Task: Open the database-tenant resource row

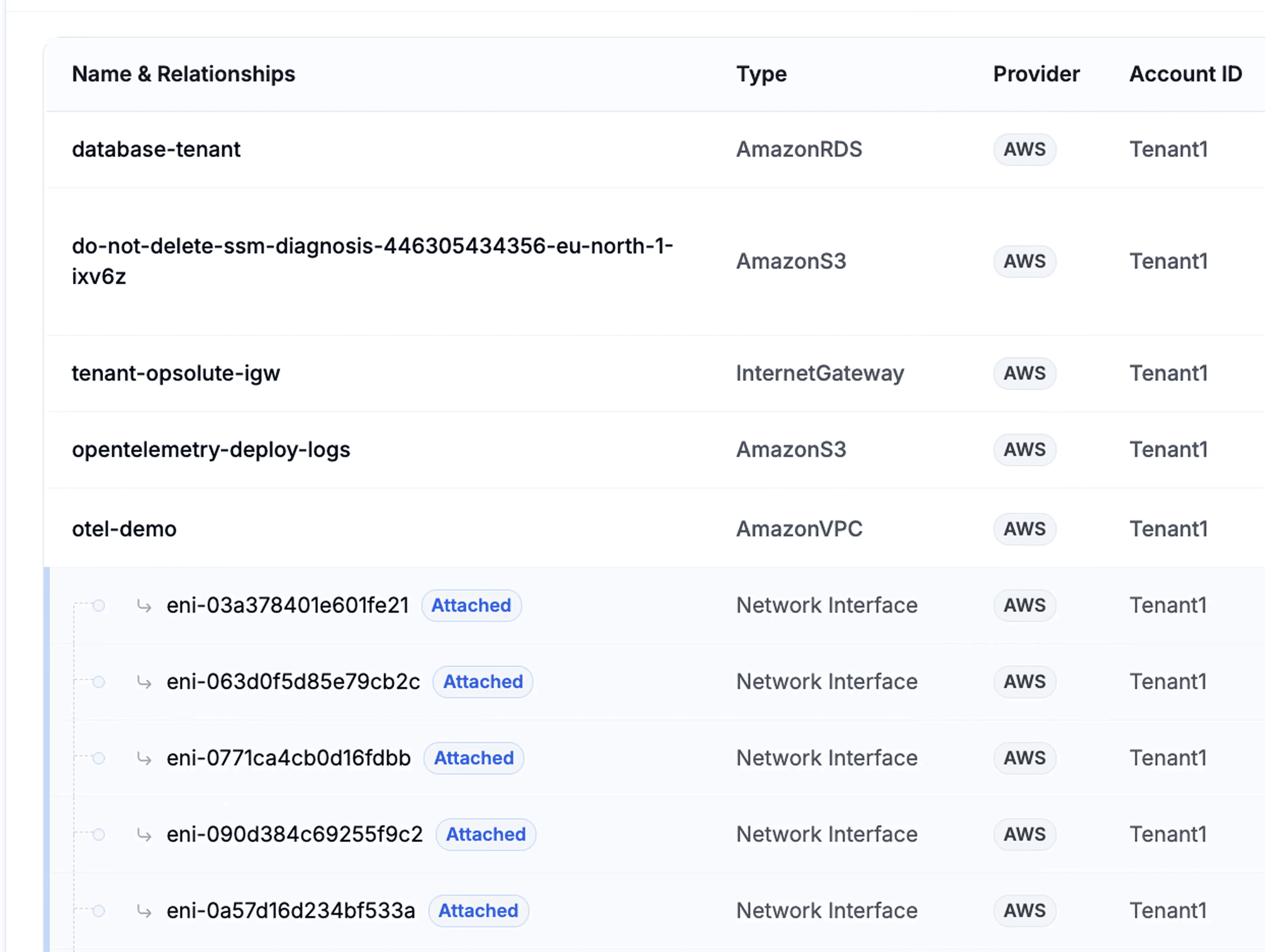Action: (x=156, y=149)
